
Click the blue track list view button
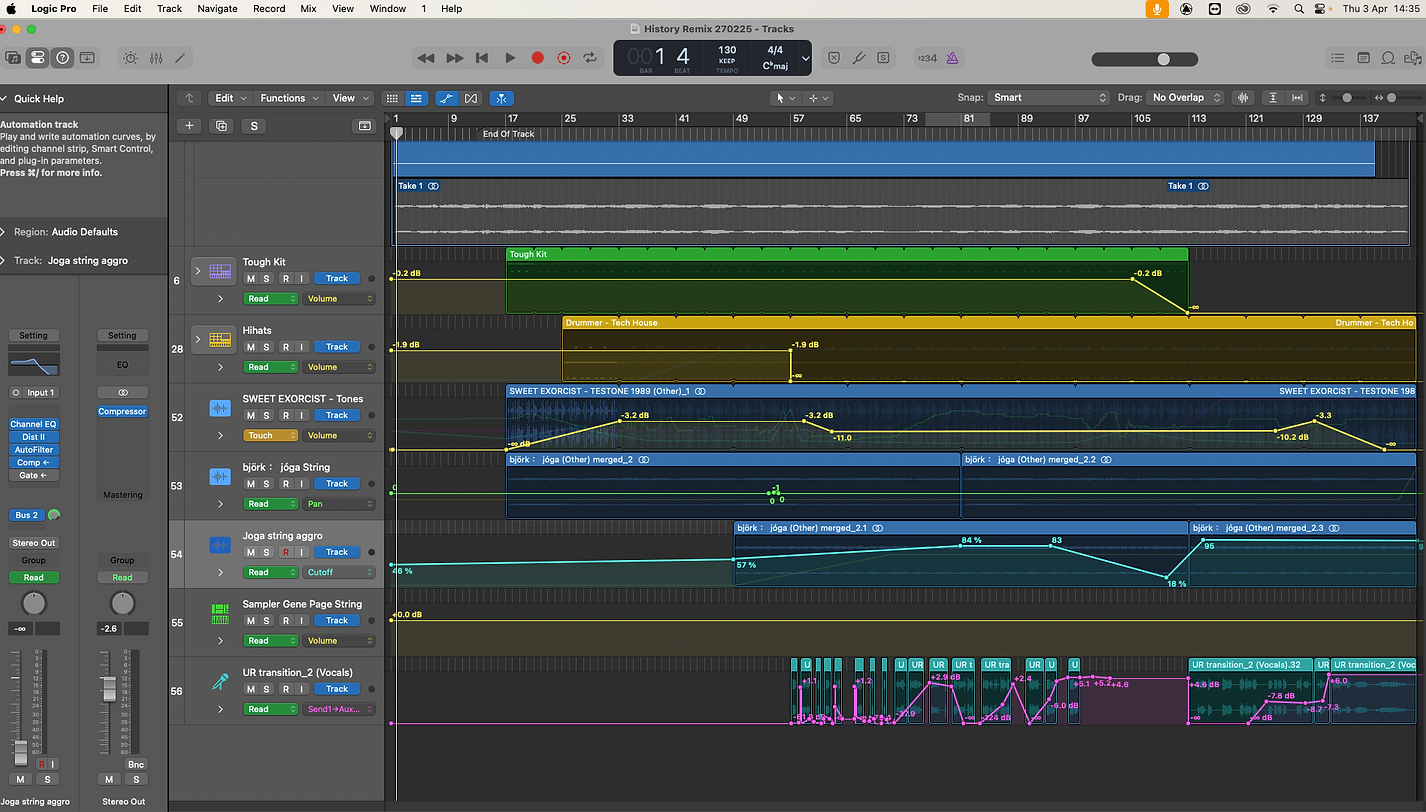point(416,98)
